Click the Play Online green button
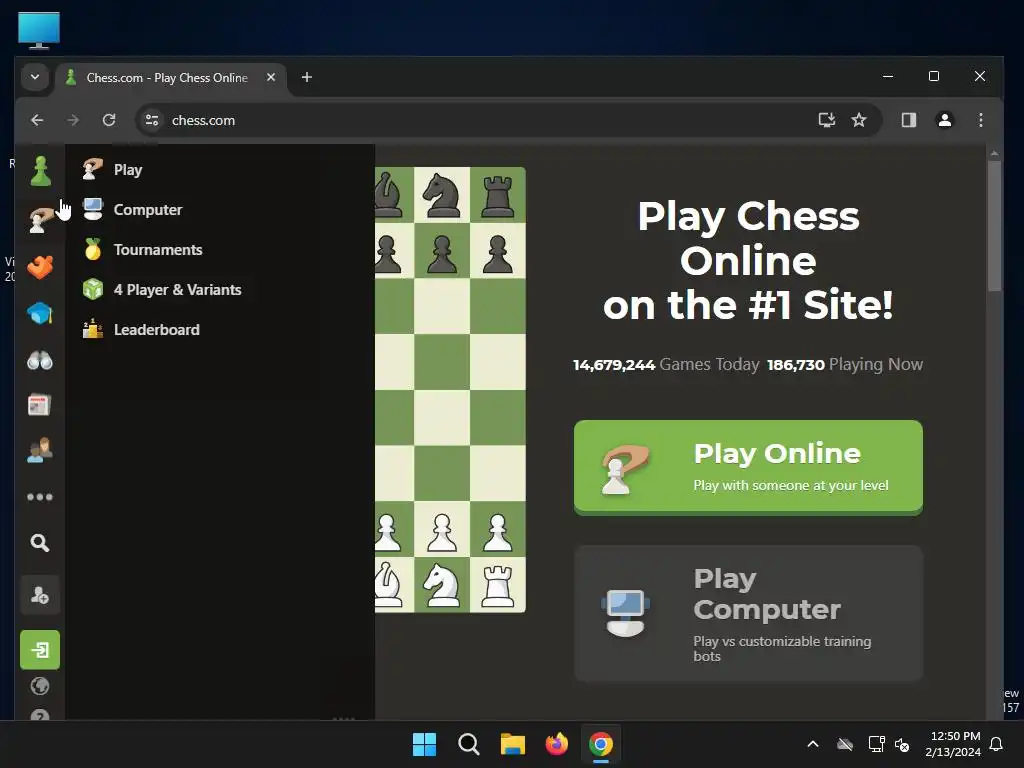 [748, 468]
